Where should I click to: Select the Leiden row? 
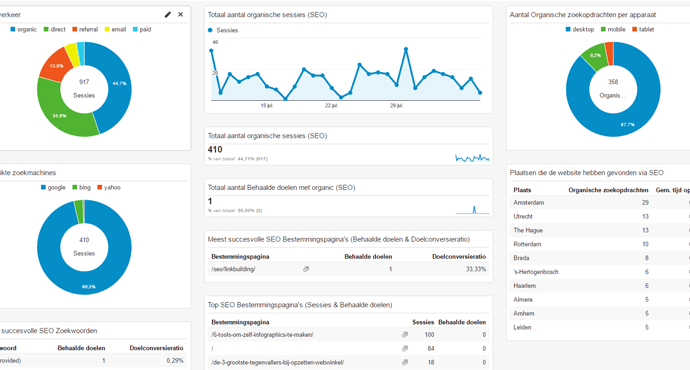[600, 327]
